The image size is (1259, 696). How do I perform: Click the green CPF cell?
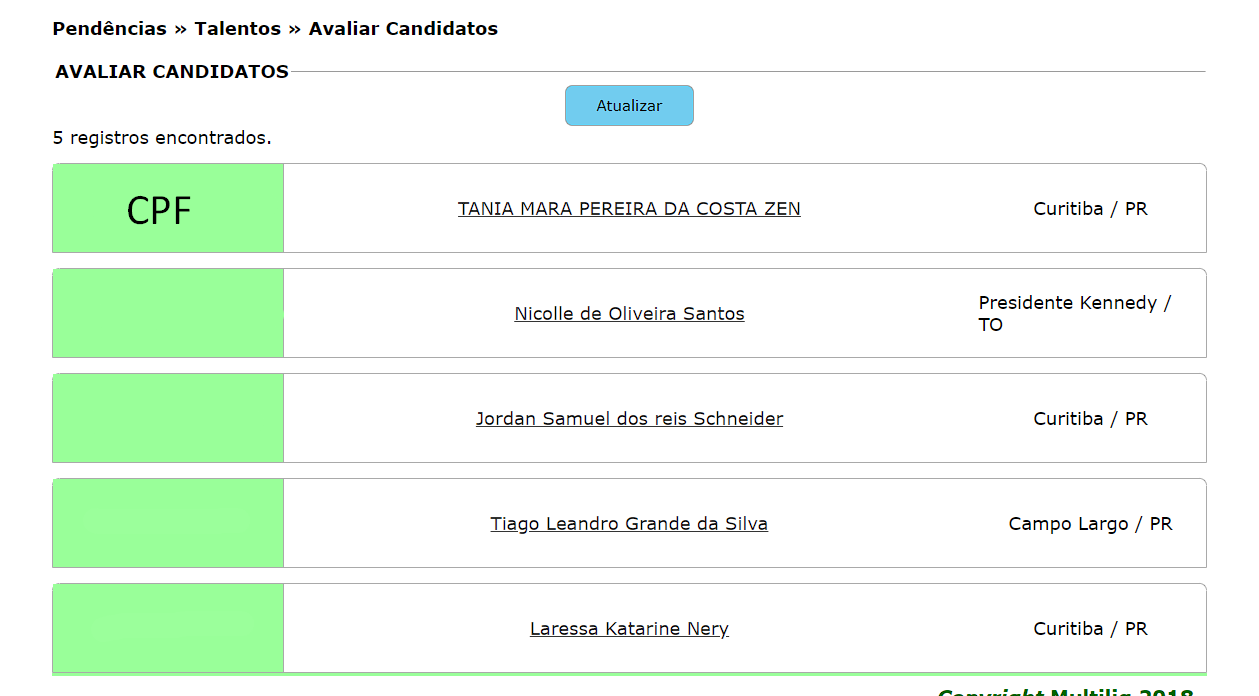pyautogui.click(x=168, y=209)
